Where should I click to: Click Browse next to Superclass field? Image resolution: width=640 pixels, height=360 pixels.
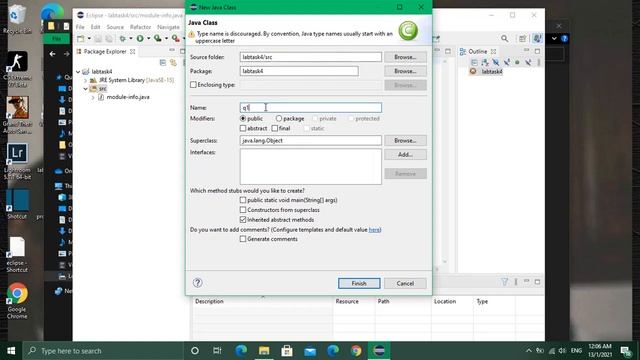pyautogui.click(x=405, y=140)
